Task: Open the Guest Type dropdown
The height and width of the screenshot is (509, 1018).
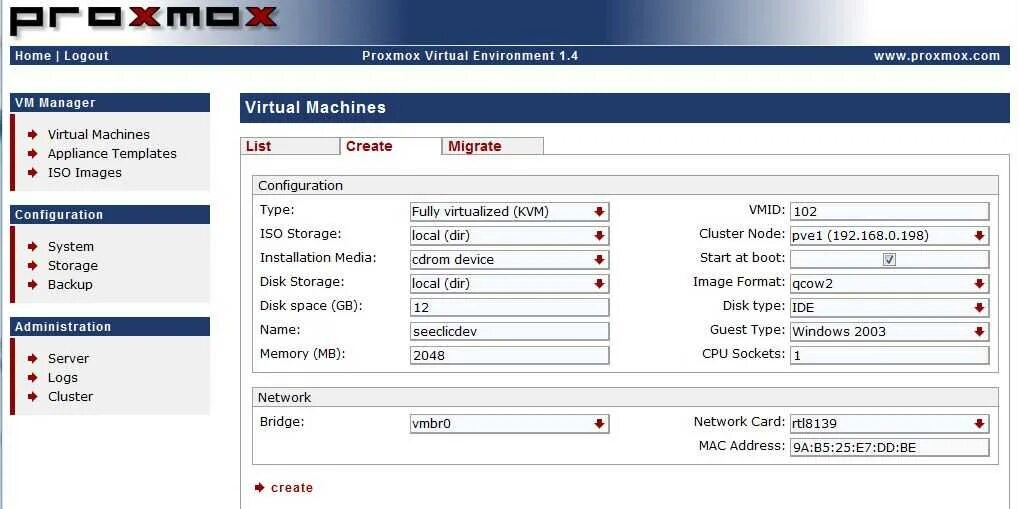Action: coord(889,332)
